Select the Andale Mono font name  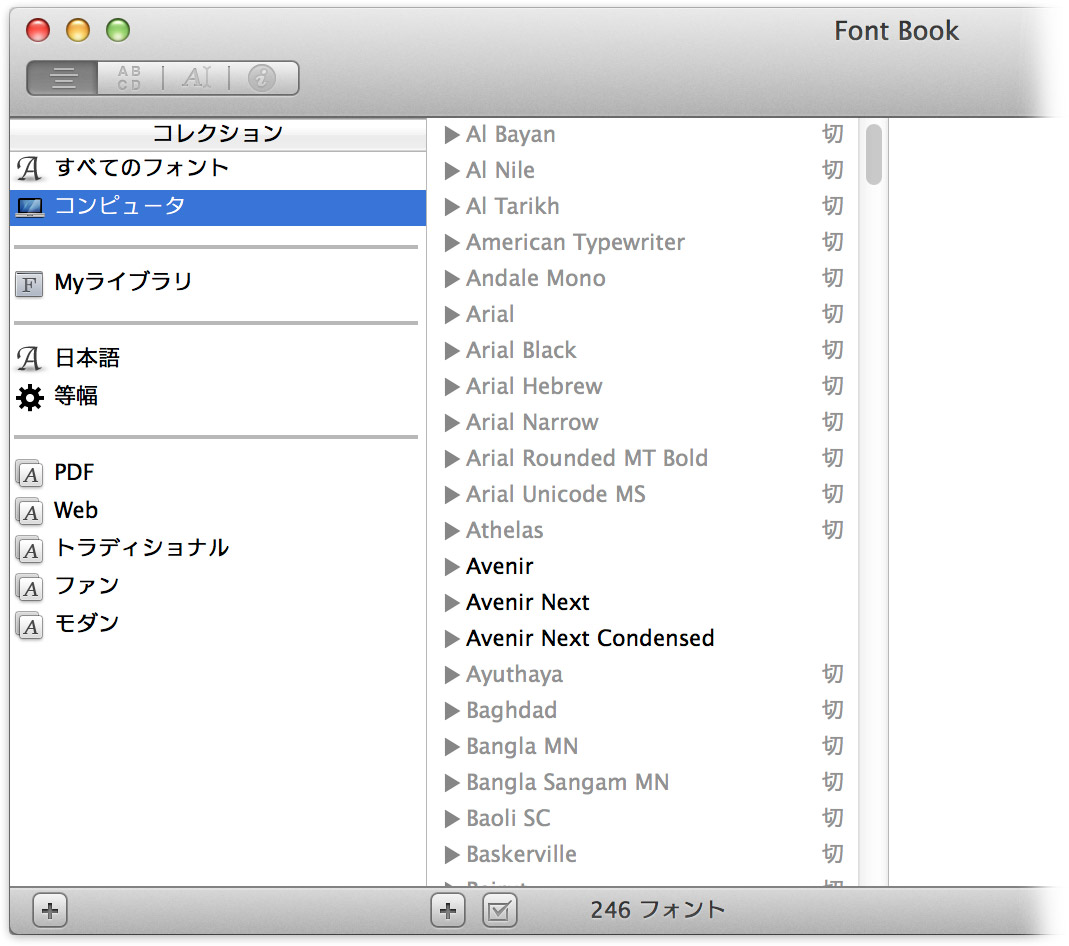tap(536, 278)
